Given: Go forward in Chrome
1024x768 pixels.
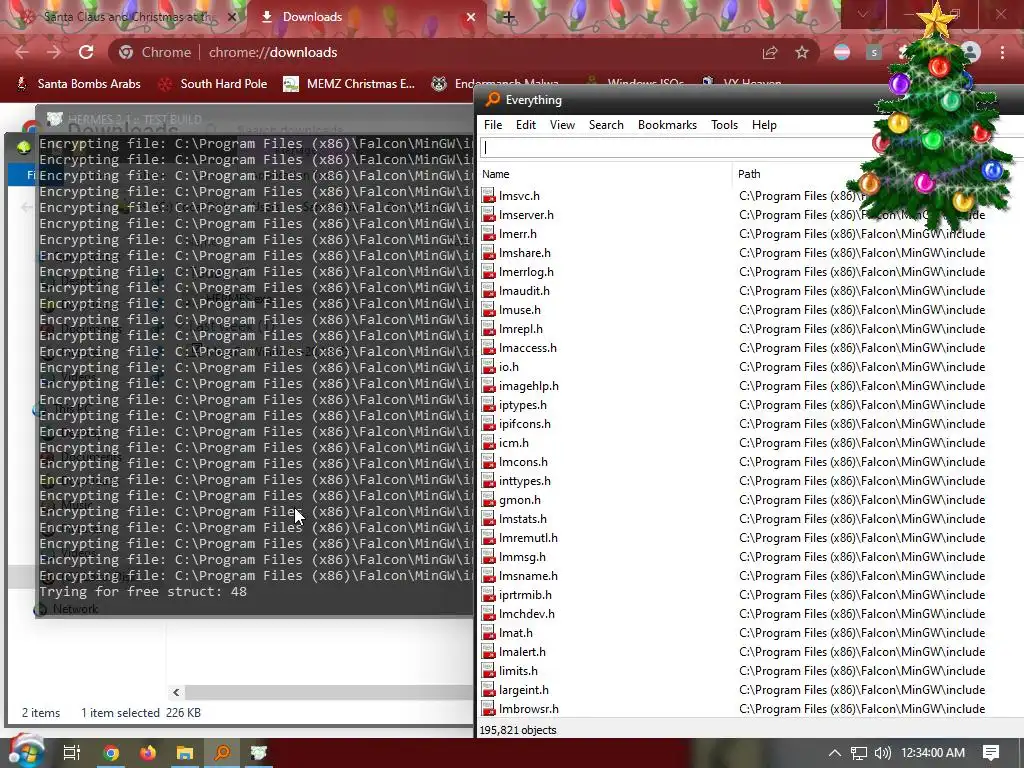Looking at the screenshot, I should point(54,52).
